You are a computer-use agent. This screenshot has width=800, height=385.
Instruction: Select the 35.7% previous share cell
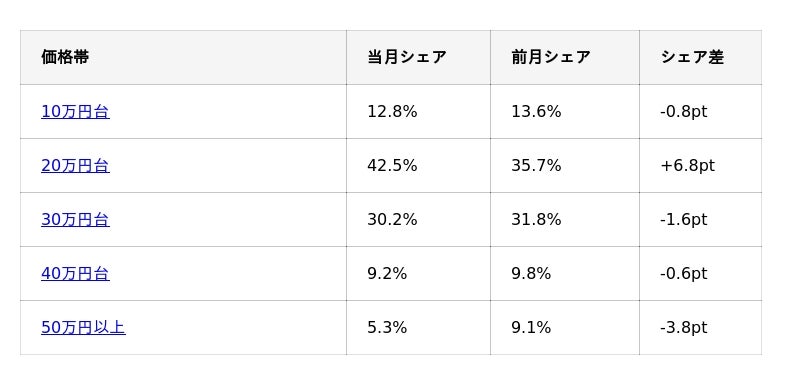point(565,166)
